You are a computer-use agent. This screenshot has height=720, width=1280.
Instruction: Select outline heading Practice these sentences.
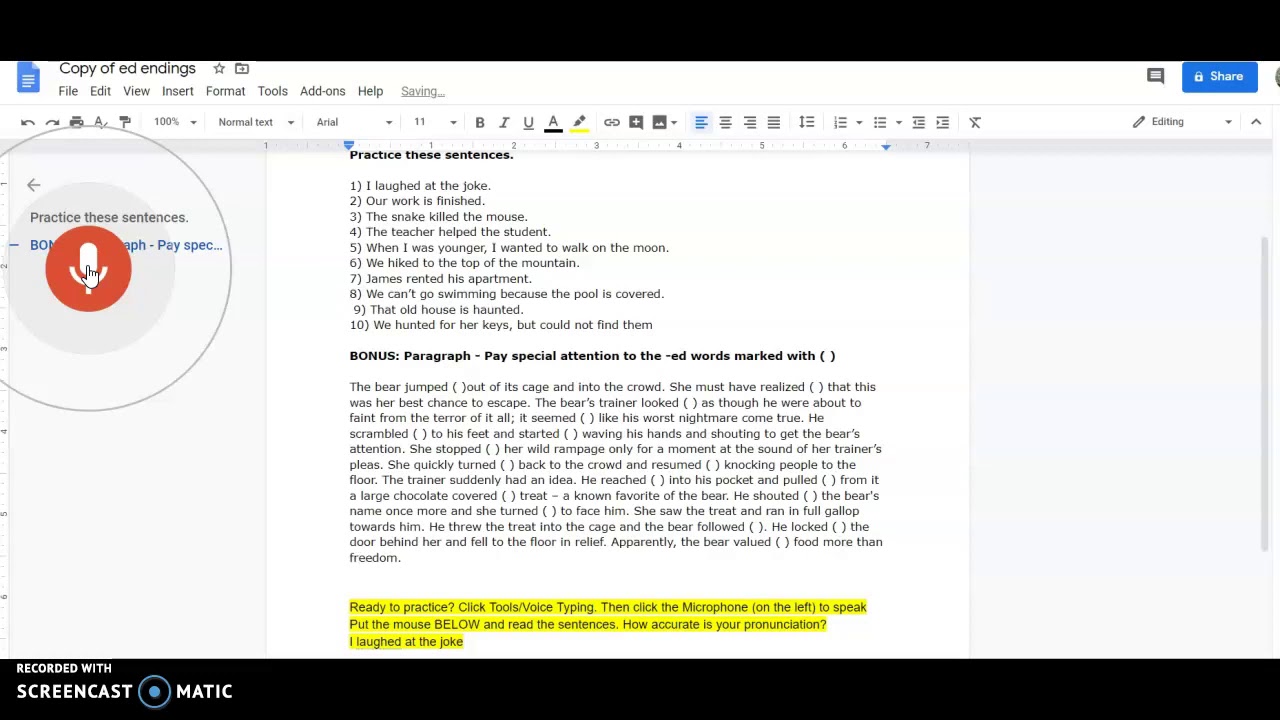(109, 217)
